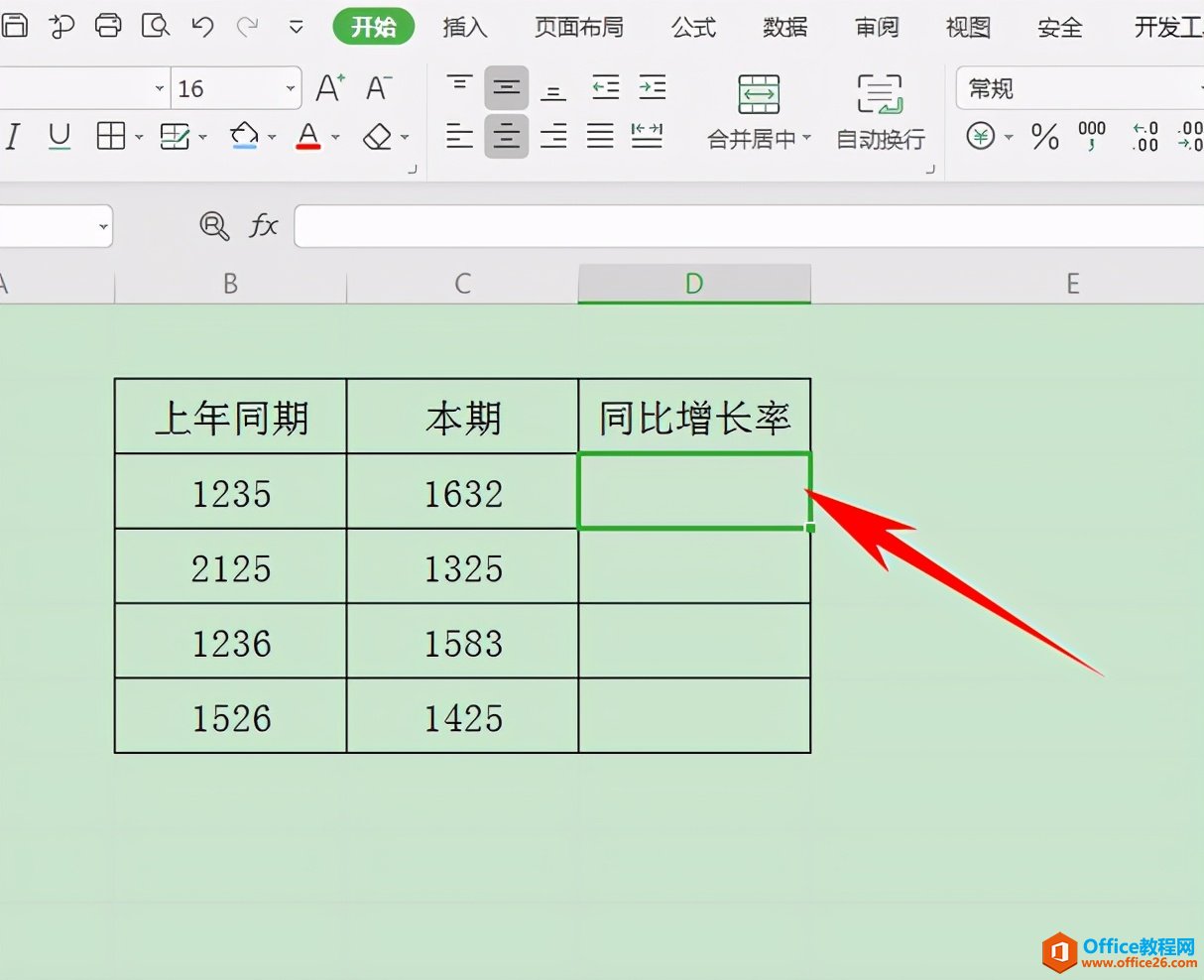The height and width of the screenshot is (980, 1204).
Task: Open the Name Box dropdown arrow
Action: 103,227
